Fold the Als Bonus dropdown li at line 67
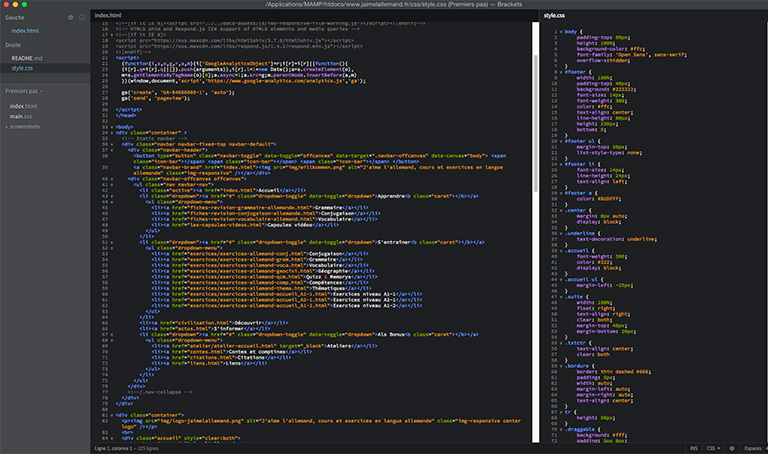This screenshot has width=768, height=454. 112,335
